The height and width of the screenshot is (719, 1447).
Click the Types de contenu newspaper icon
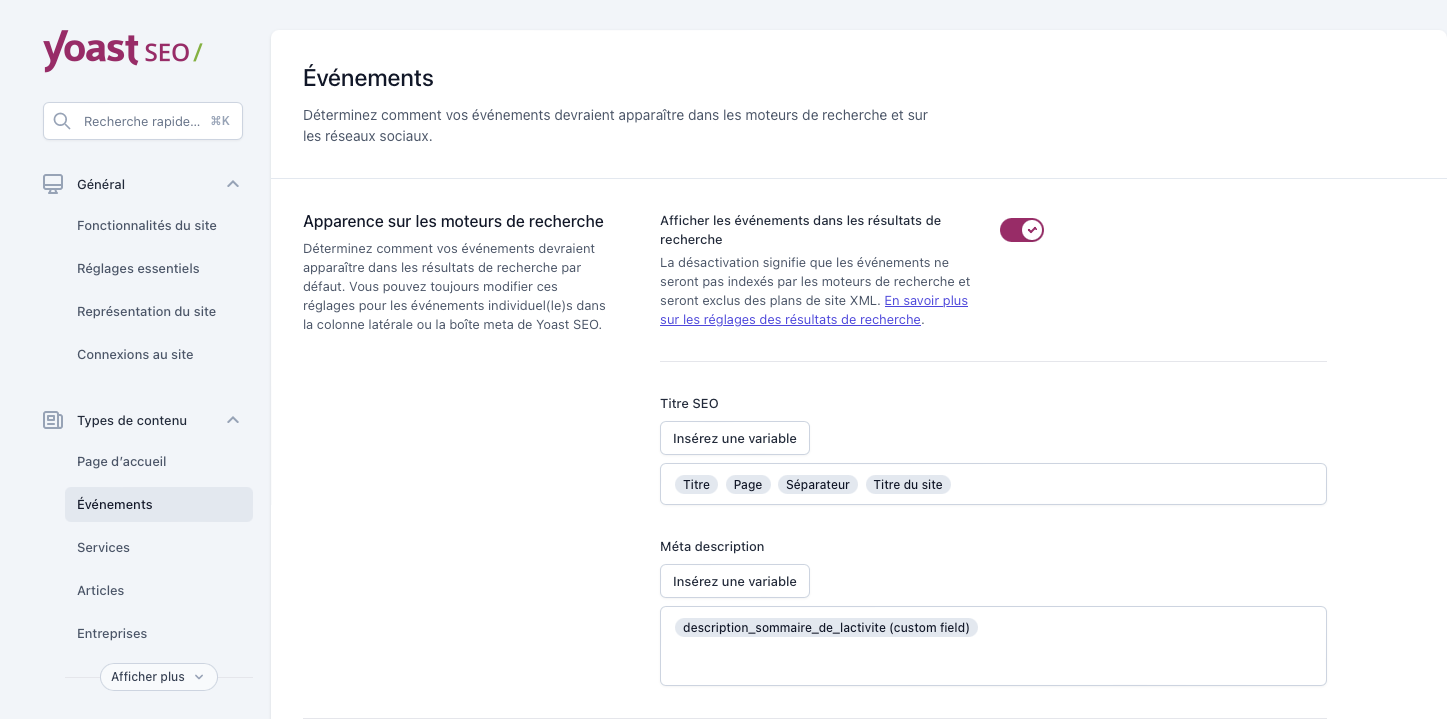pyautogui.click(x=53, y=420)
